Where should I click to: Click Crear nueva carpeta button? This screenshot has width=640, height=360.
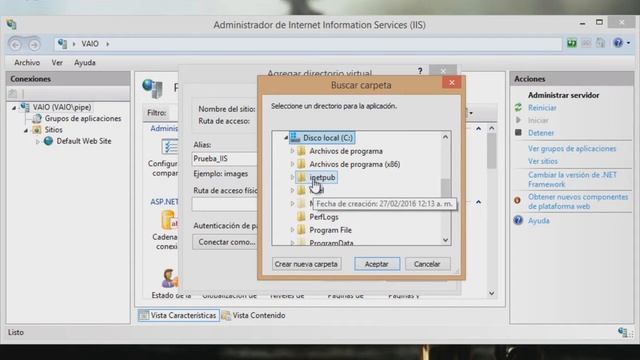pos(306,264)
